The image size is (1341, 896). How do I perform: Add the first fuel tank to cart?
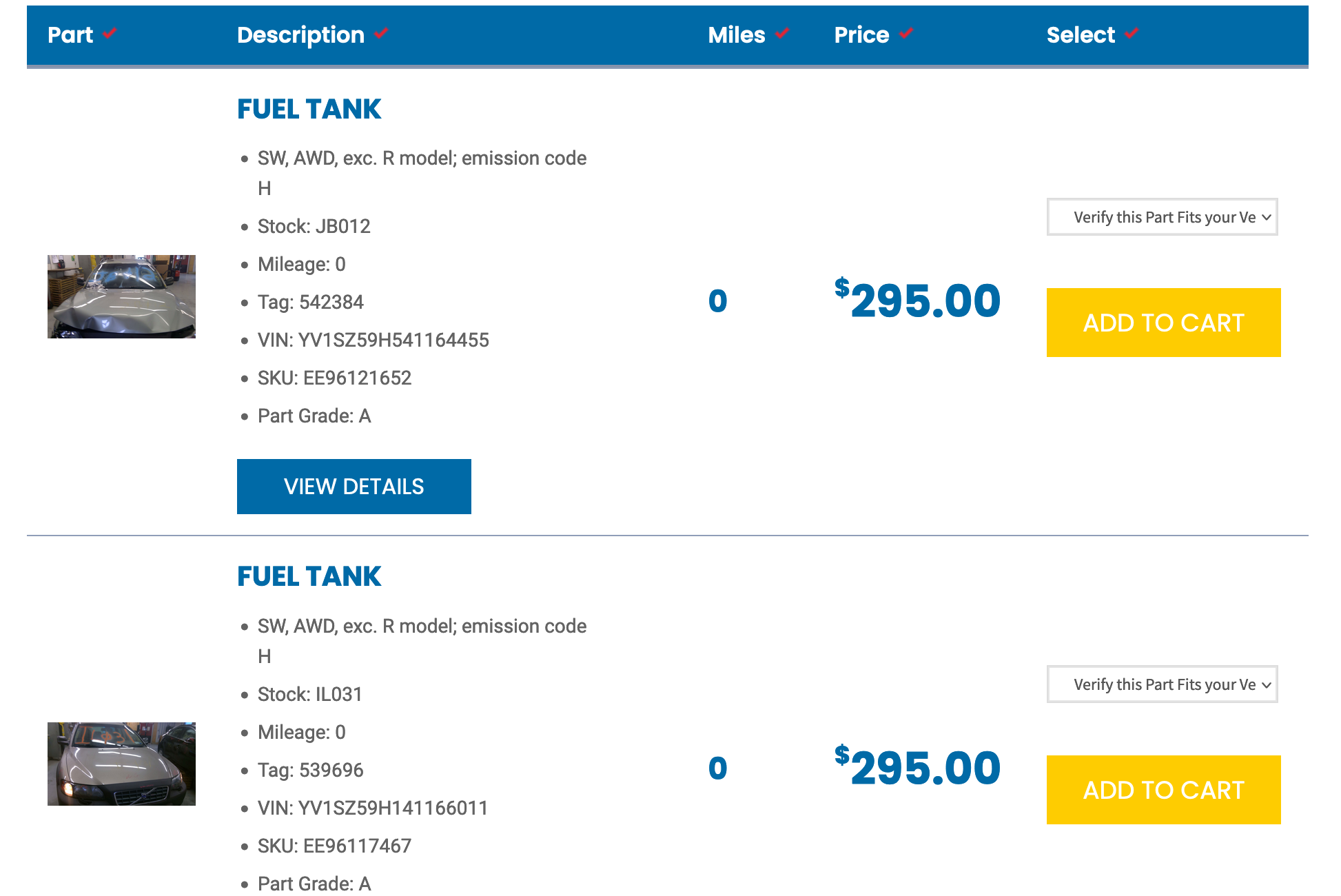tap(1163, 323)
